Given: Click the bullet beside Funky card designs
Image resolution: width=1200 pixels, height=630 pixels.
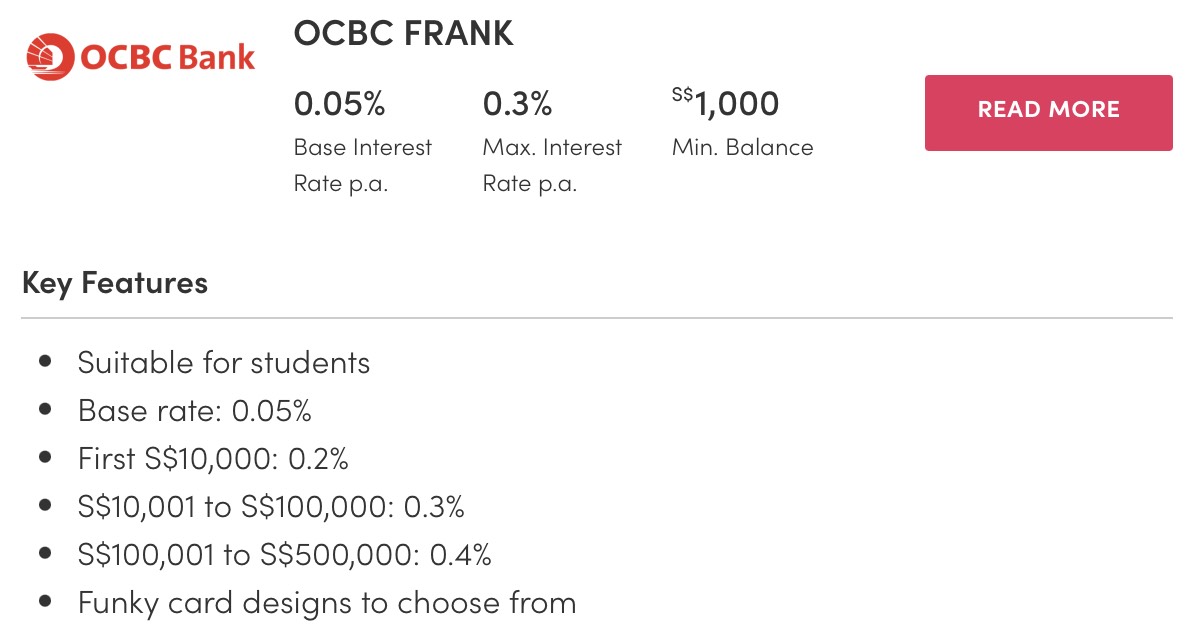Looking at the screenshot, I should pos(45,603).
